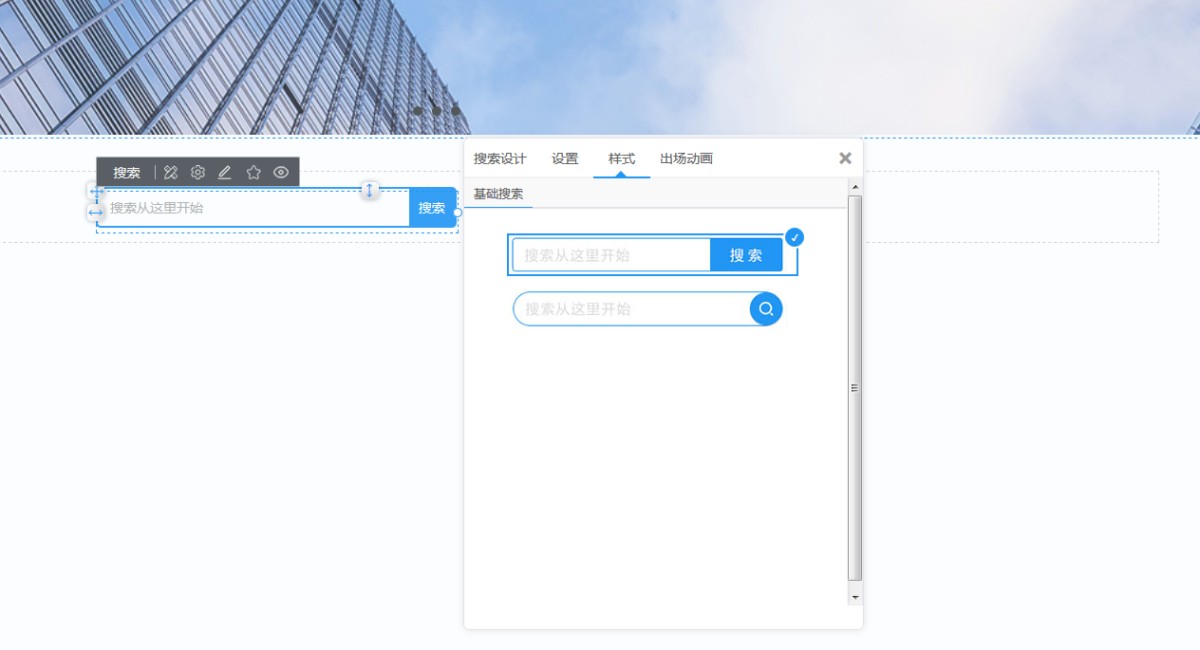The image size is (1200, 650).
Task: Toggle the eye visibility icon in toolbar
Action: [281, 173]
